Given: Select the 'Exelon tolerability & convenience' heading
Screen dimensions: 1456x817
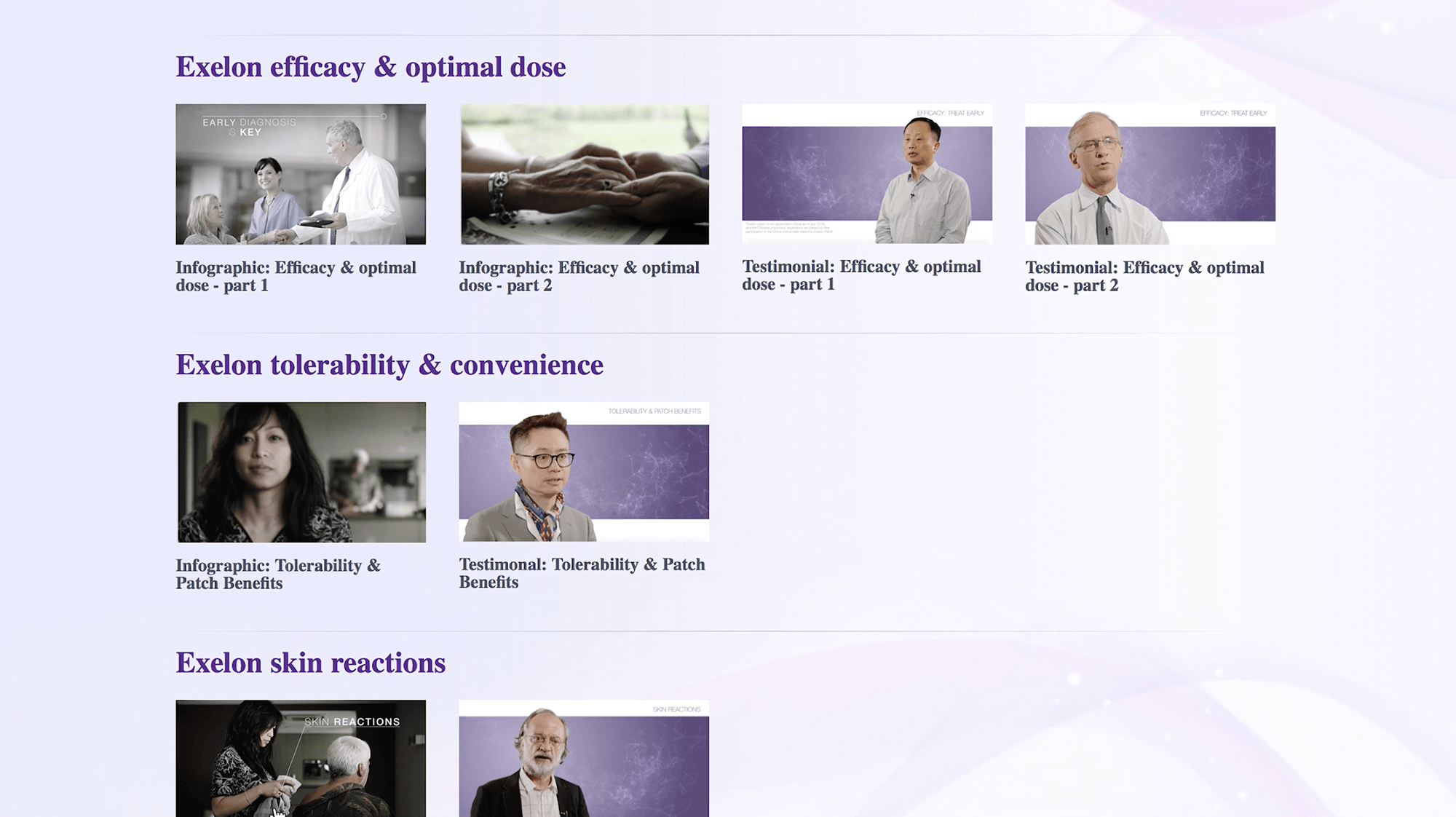Looking at the screenshot, I should click(x=389, y=366).
